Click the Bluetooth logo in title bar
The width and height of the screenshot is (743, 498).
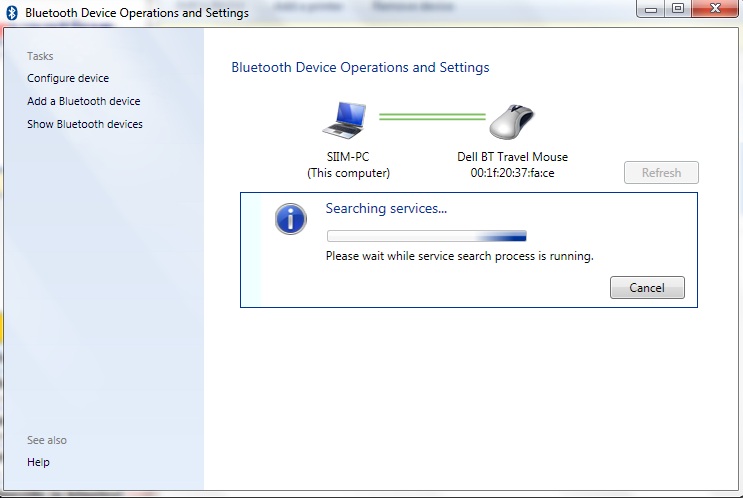click(x=12, y=13)
